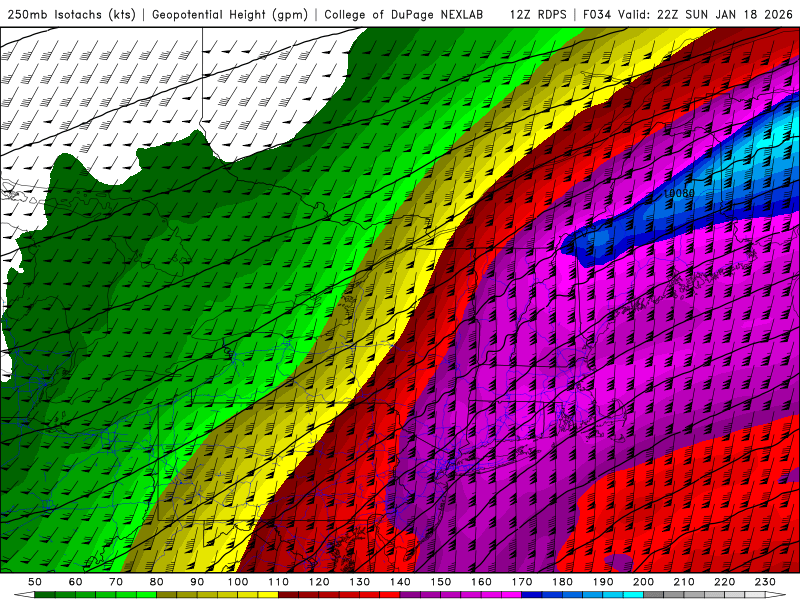Click the "10080" height contour label
The width and height of the screenshot is (800, 600).
tap(679, 193)
